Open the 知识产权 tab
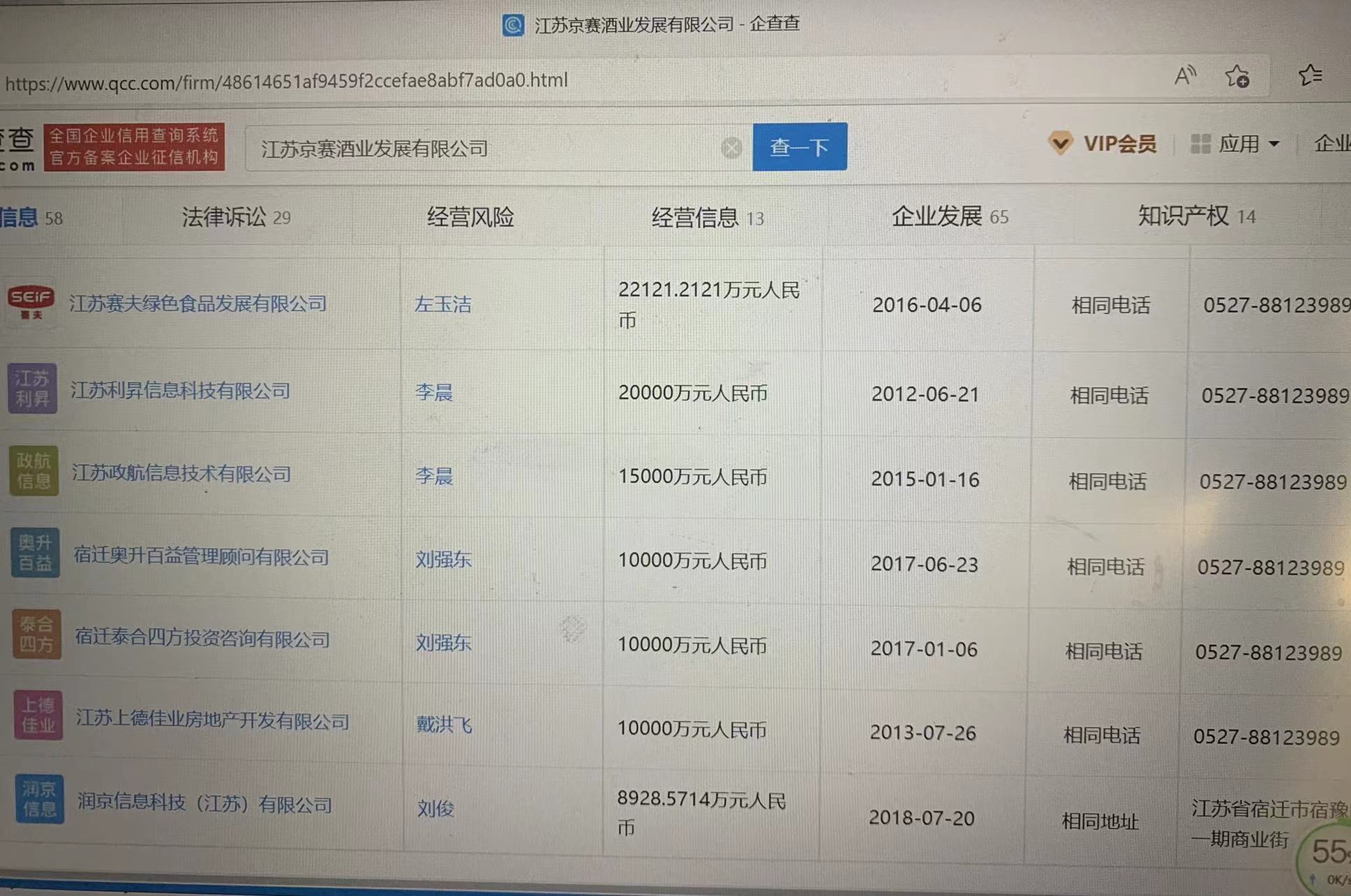1351x896 pixels. coord(1183,216)
